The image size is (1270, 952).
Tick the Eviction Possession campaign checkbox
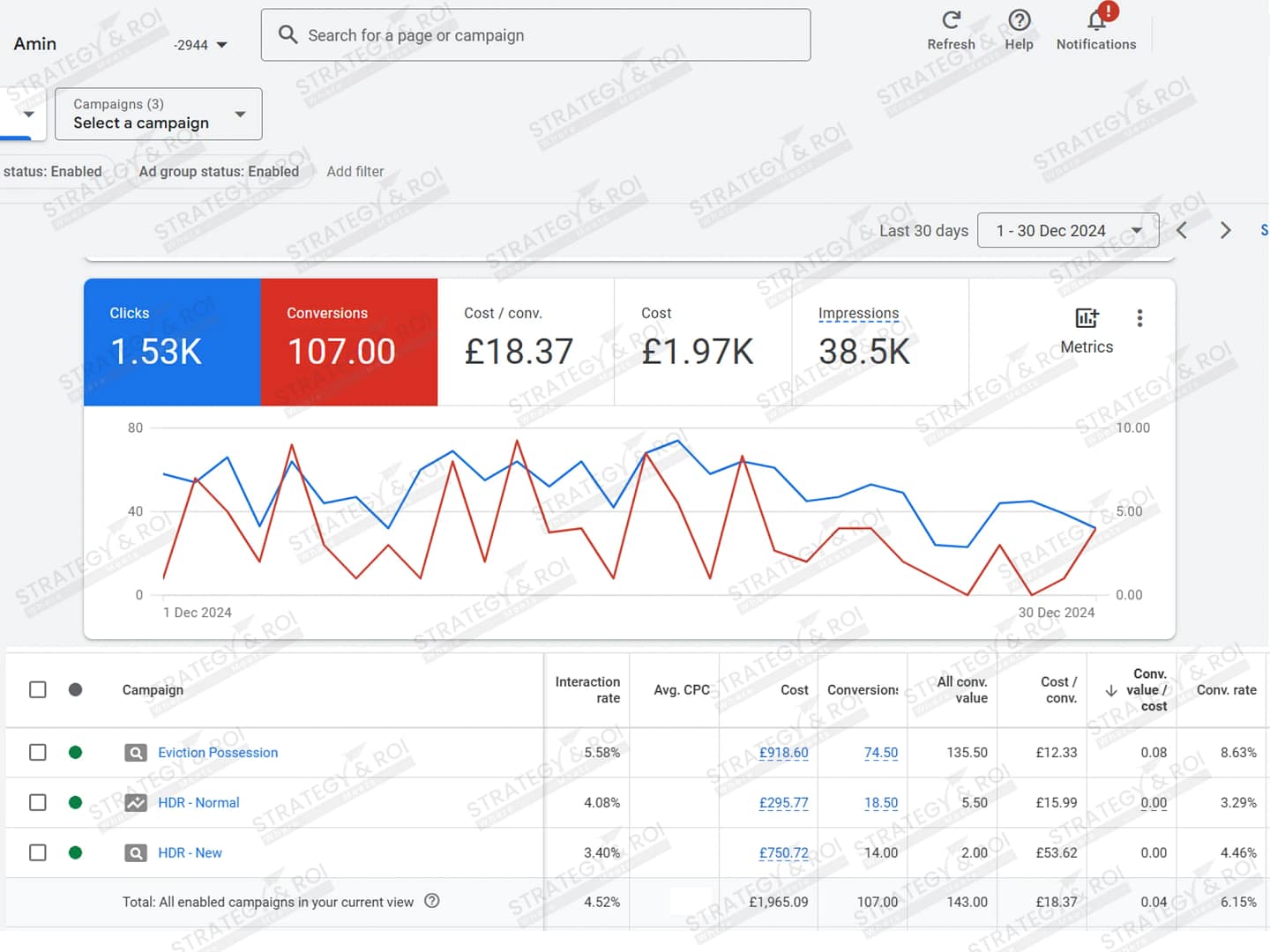tap(38, 752)
